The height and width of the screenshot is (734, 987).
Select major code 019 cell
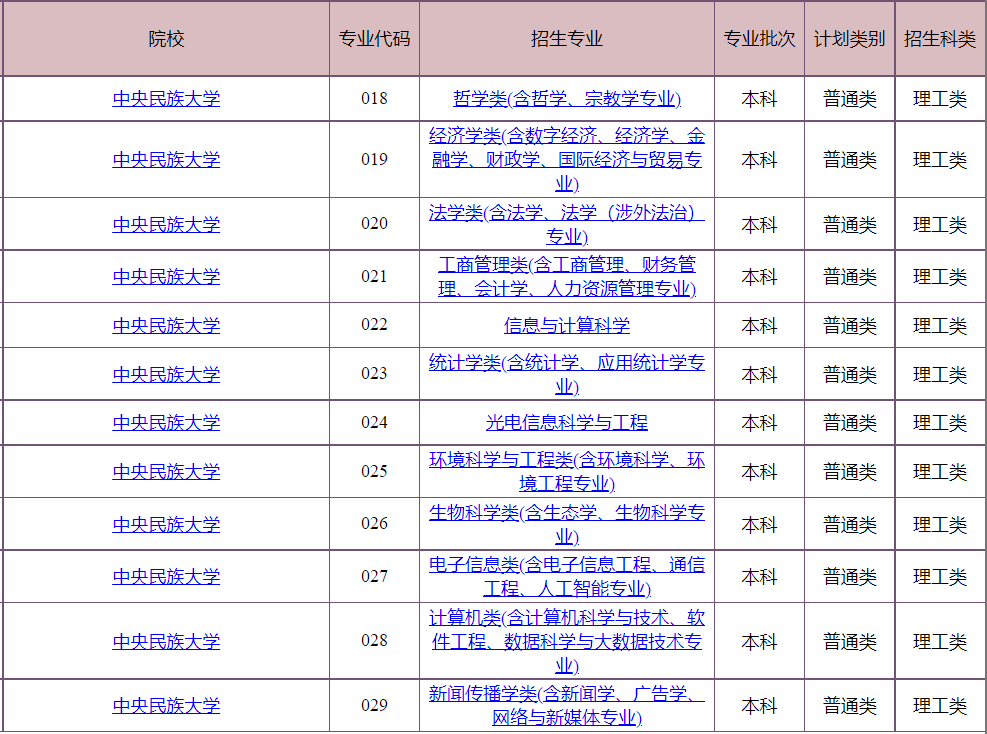pos(375,160)
